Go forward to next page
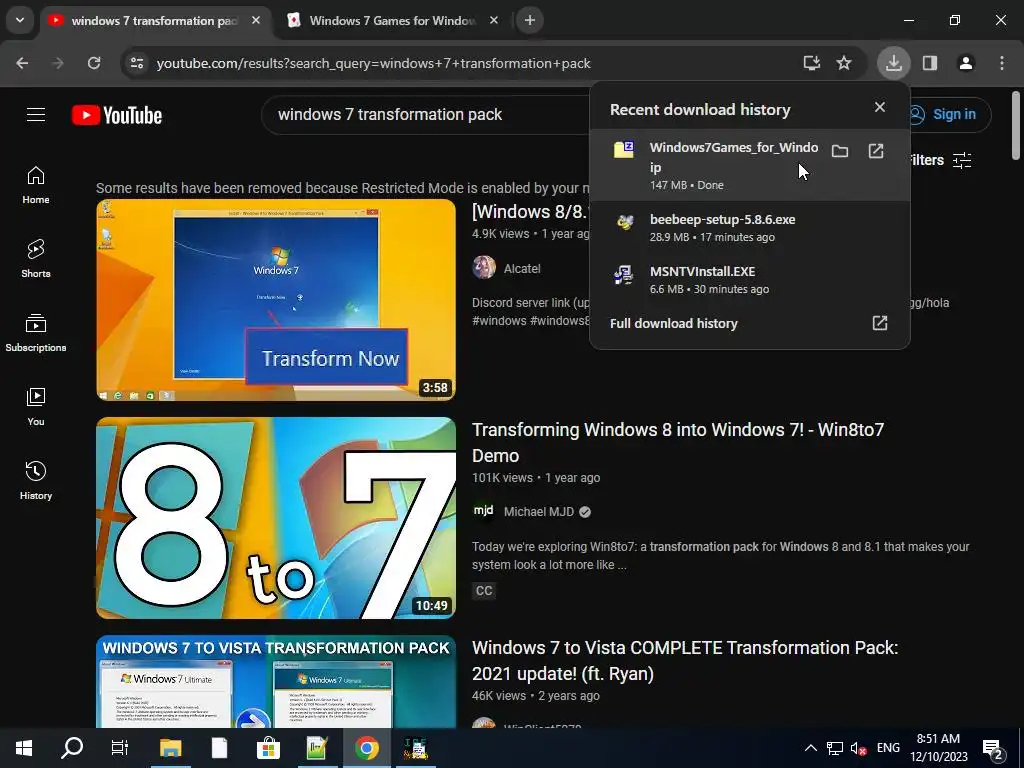This screenshot has width=1024, height=768. point(58,63)
